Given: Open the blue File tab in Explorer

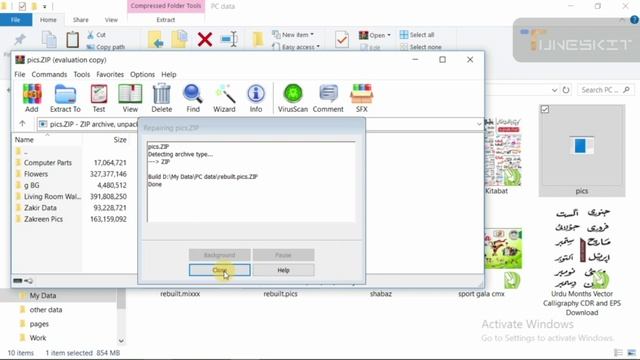Looking at the screenshot, I should 16,20.
